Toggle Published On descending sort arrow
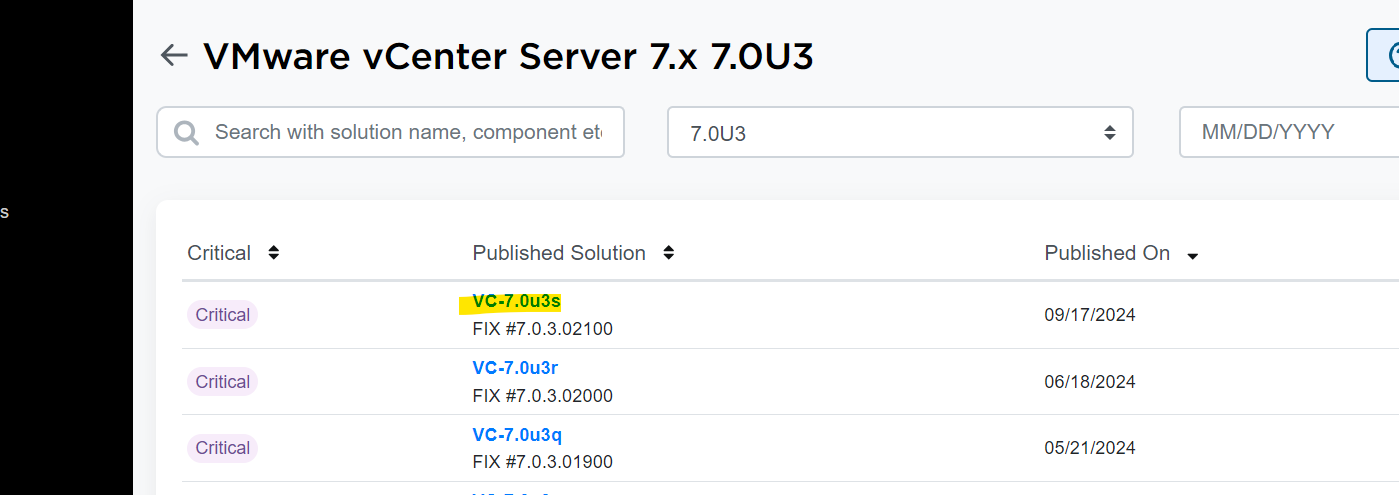The image size is (1399, 495). [x=1192, y=256]
